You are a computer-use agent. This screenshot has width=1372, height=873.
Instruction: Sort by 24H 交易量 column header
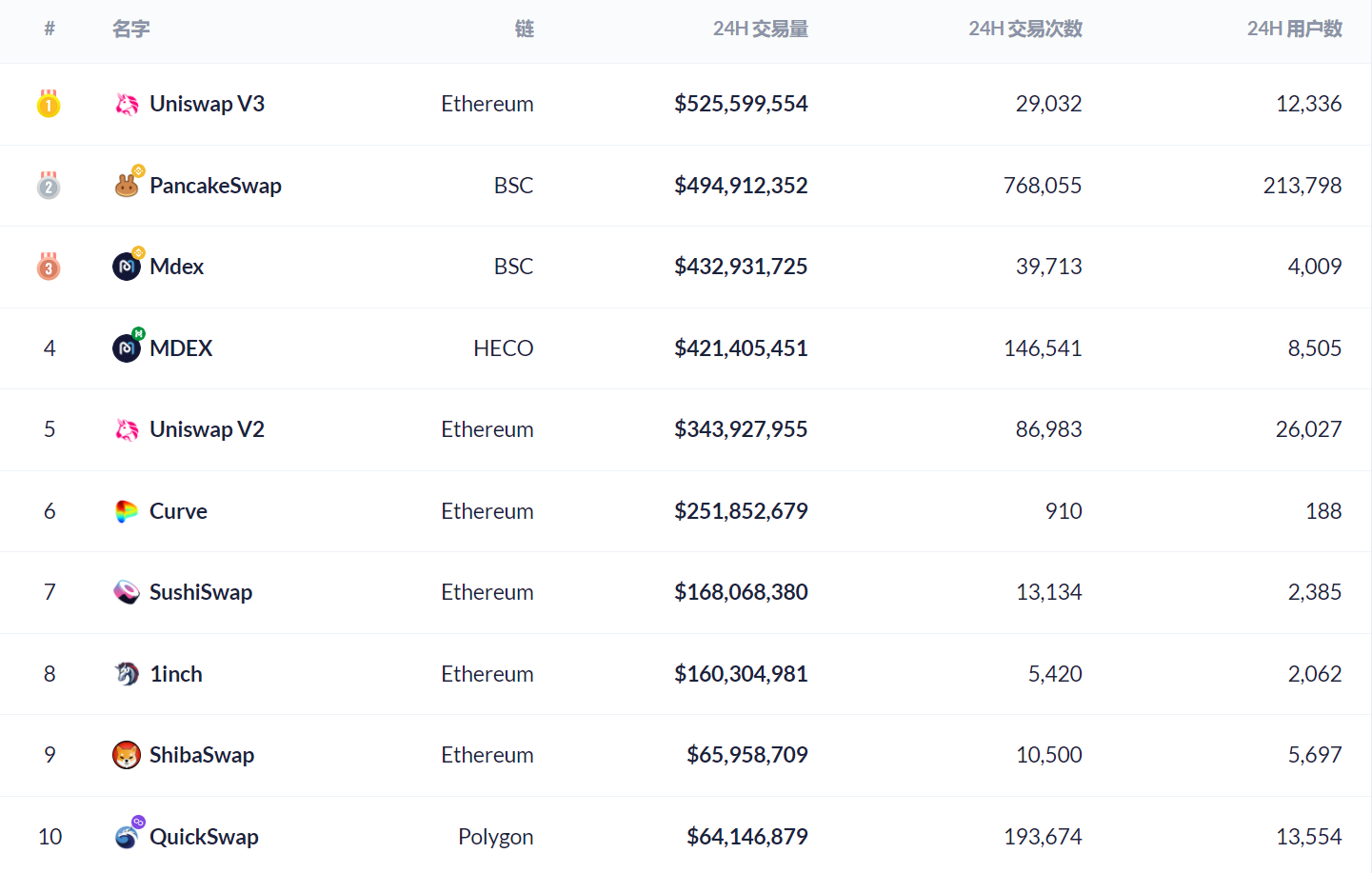pyautogui.click(x=760, y=30)
